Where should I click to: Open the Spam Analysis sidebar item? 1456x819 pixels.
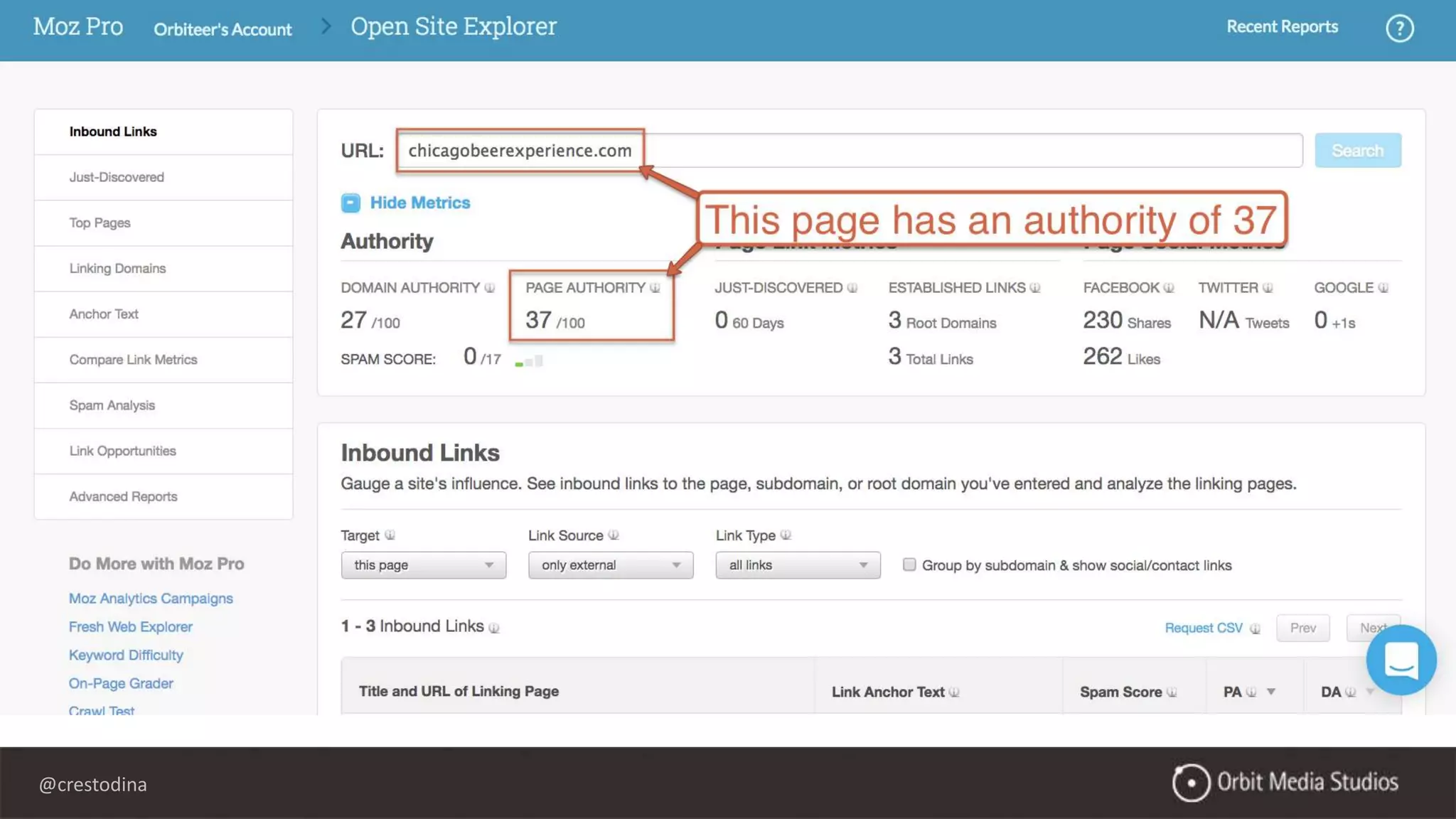click(x=112, y=405)
